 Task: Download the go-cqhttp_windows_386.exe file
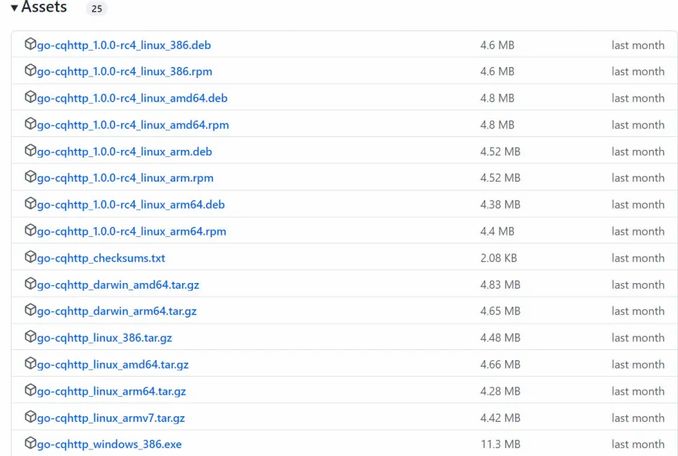tap(109, 444)
